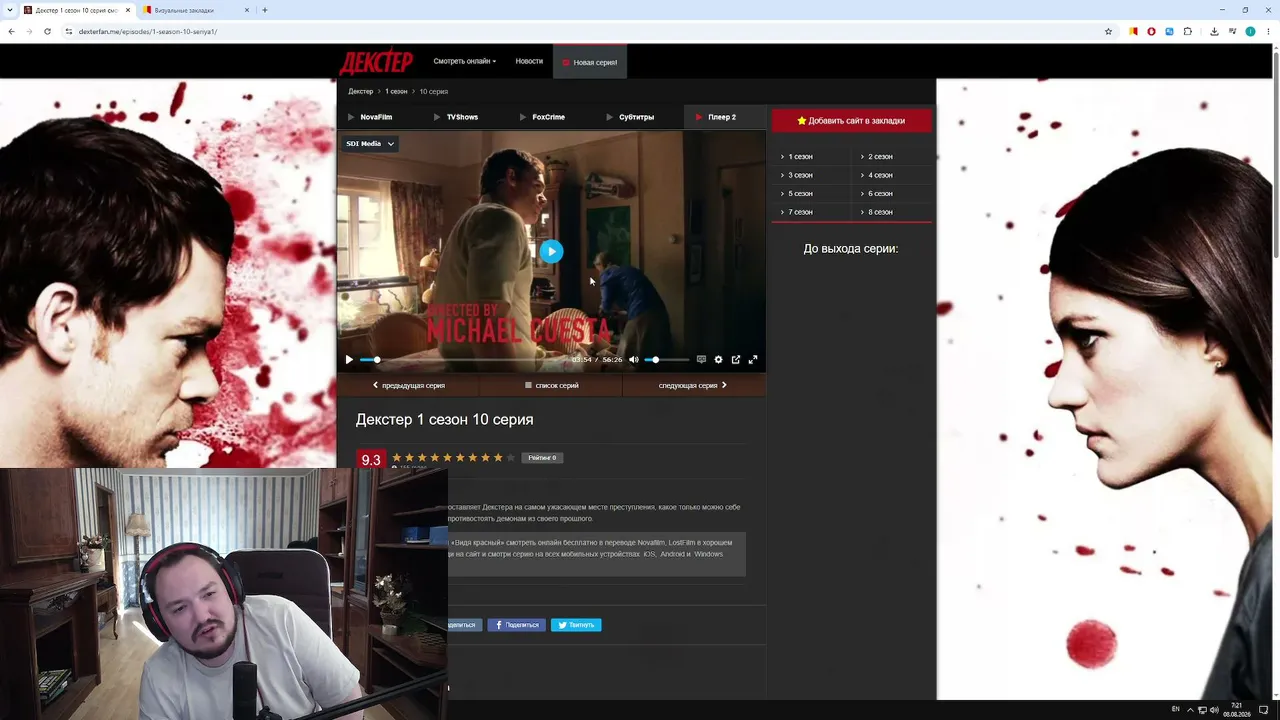This screenshot has width=1280, height=720.
Task: Go to the 1 сезон breadcrumb link
Action: [396, 91]
